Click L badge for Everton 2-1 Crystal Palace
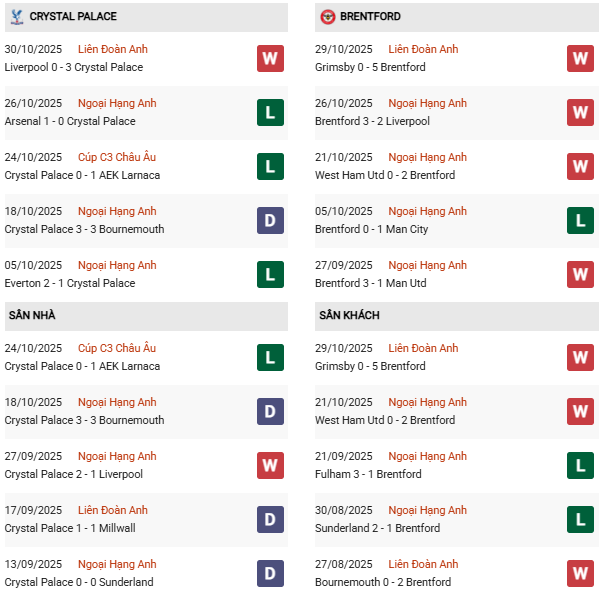Screen dimensions: 600x596 click(x=270, y=274)
